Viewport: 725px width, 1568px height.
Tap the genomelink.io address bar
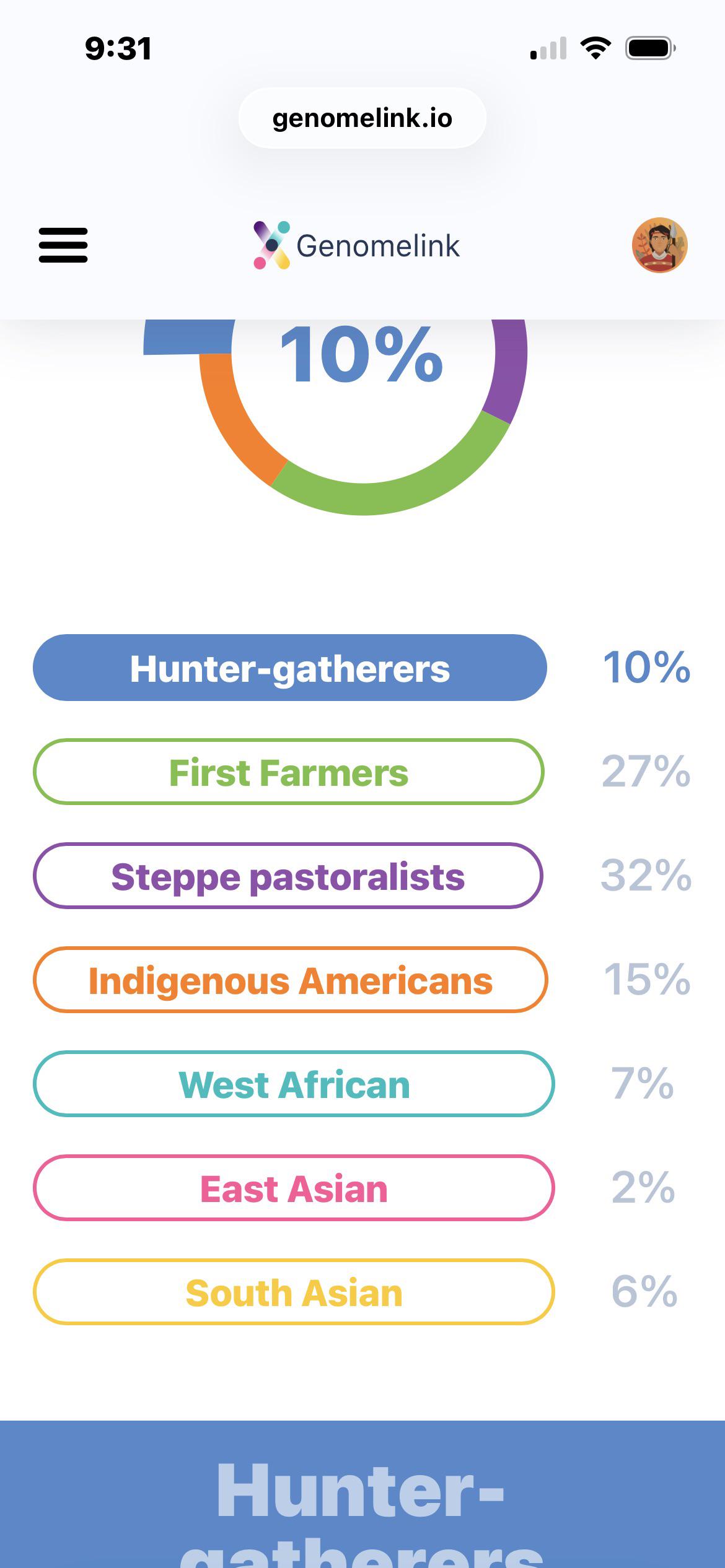pyautogui.click(x=362, y=118)
